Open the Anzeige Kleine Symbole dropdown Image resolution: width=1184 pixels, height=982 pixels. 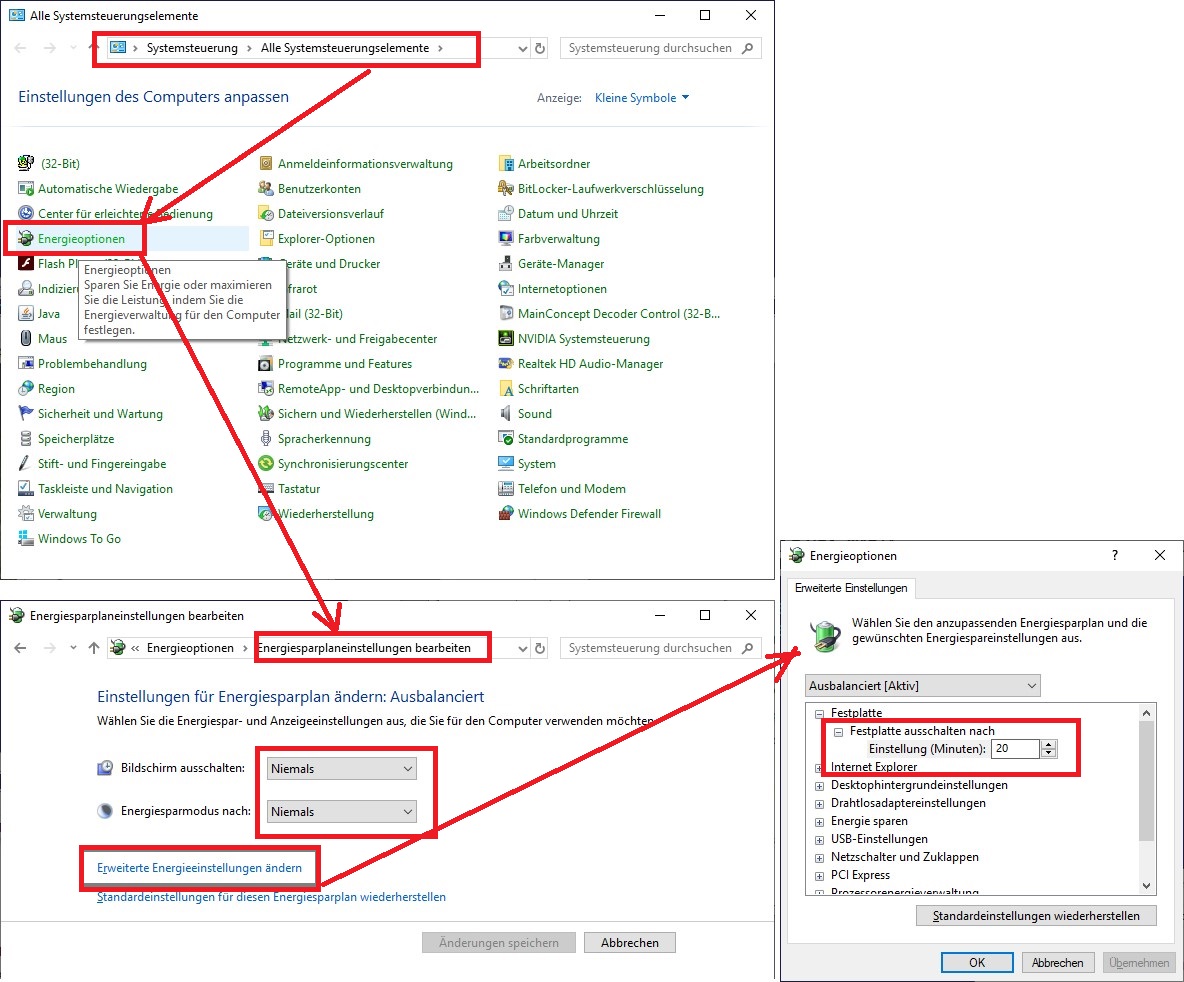(x=642, y=97)
